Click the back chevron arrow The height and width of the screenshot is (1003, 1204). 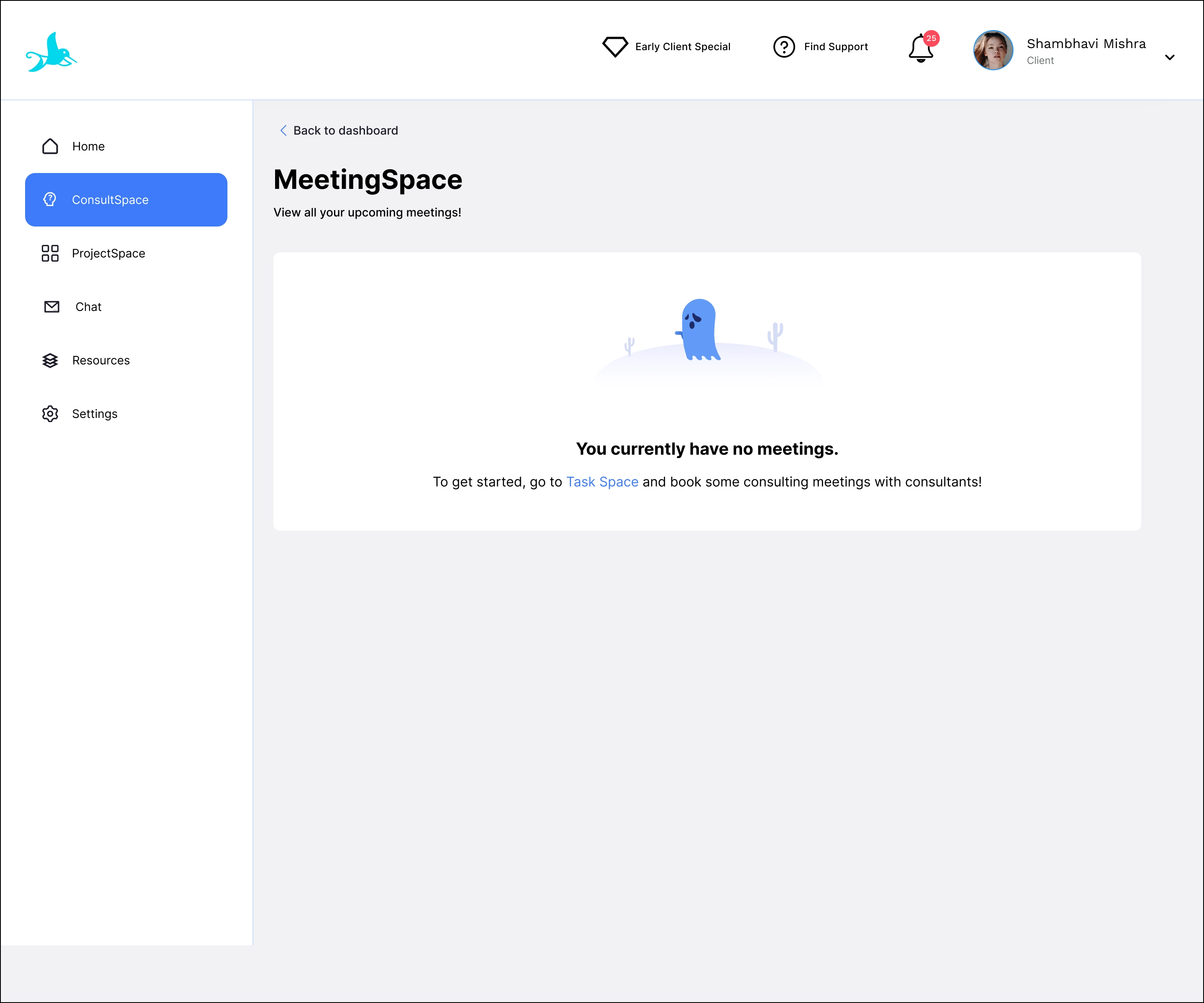(x=283, y=131)
